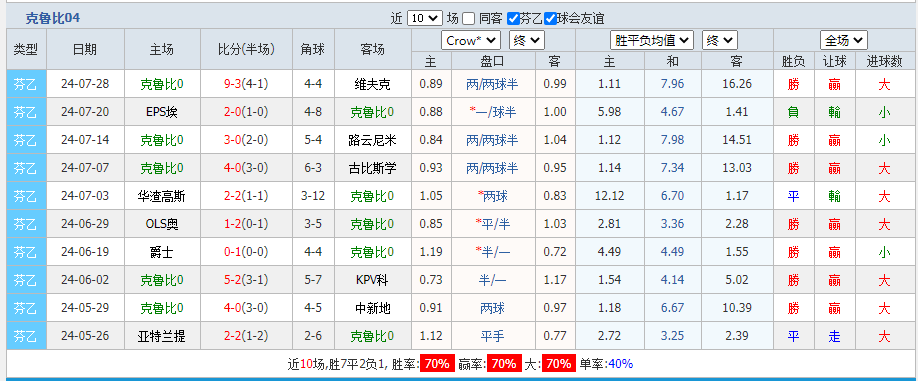918x381 pixels.
Task: Open the 1-2 score versus OLS奥
Action: (x=233, y=224)
